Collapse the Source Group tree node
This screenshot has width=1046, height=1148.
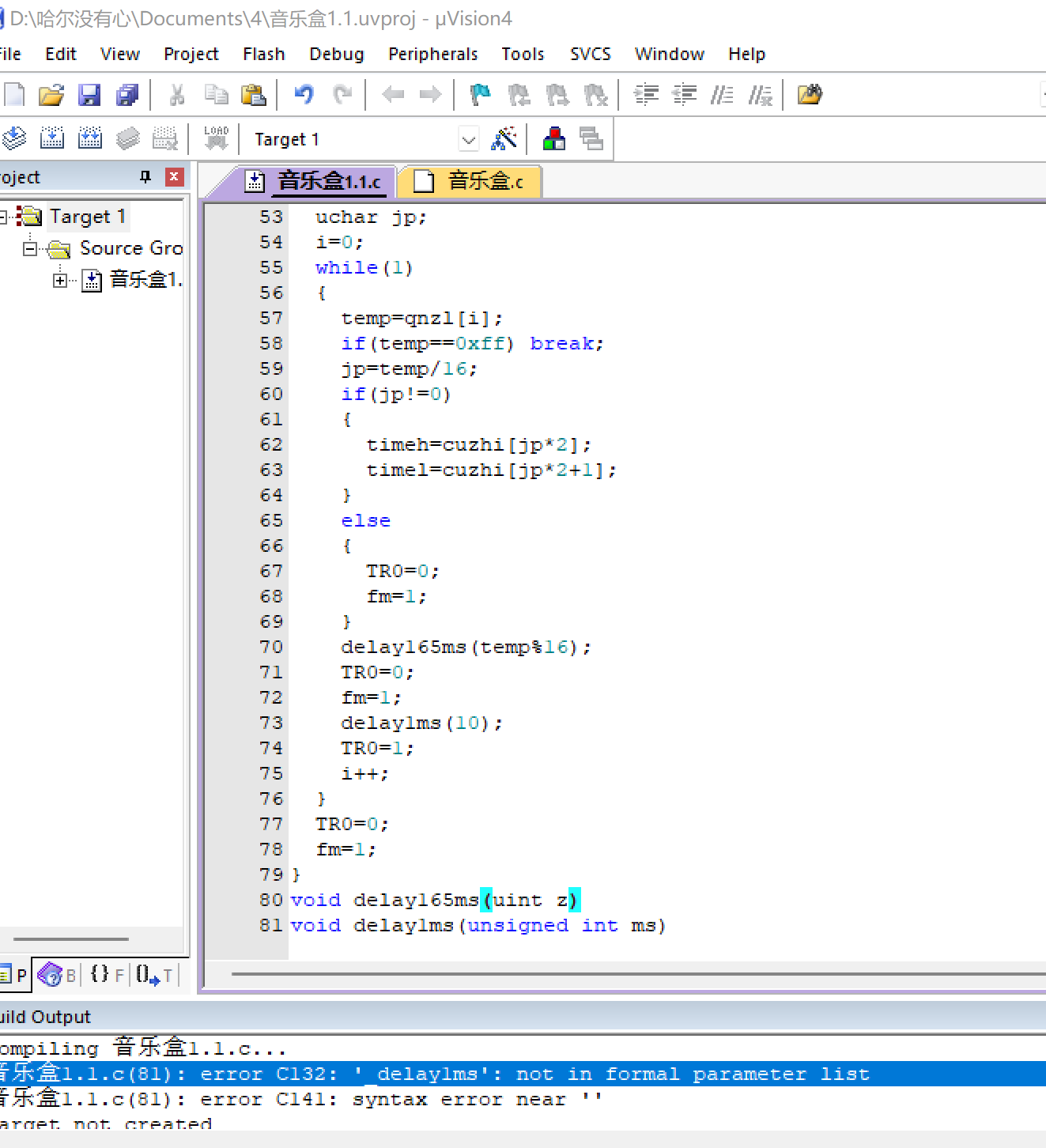point(30,248)
